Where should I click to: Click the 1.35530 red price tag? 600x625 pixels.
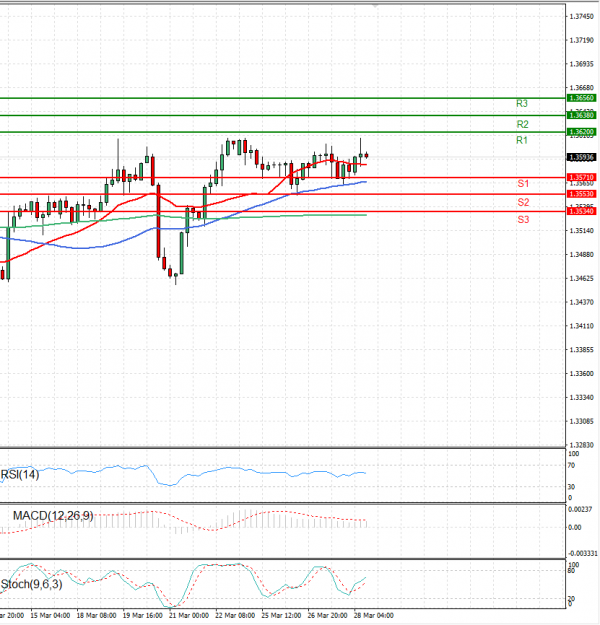coord(582,194)
